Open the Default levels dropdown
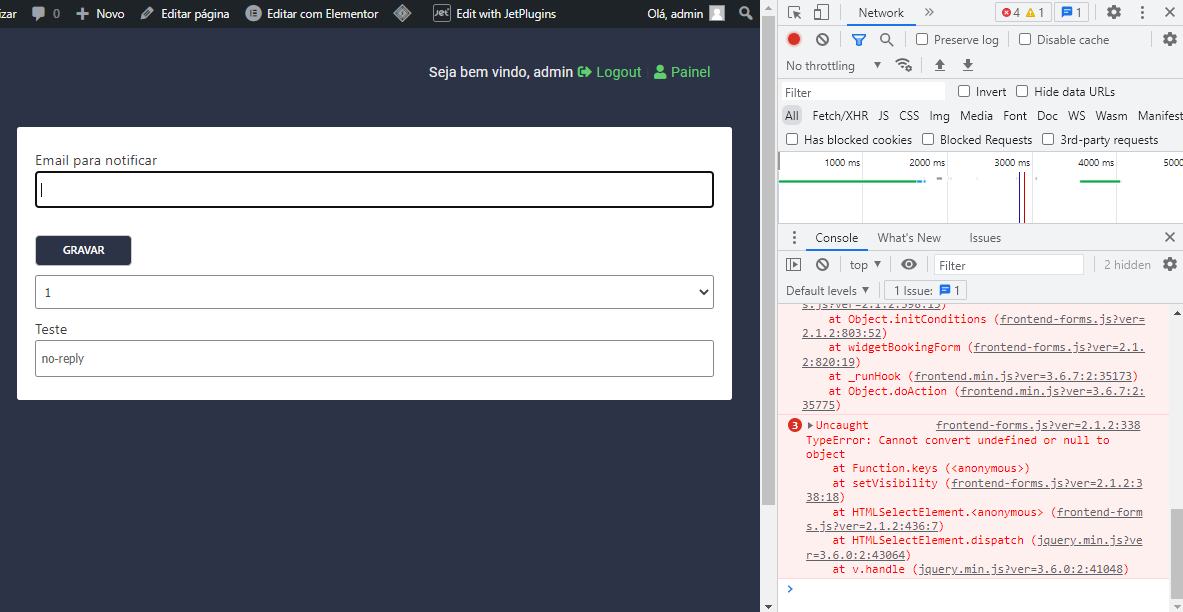 click(x=827, y=290)
